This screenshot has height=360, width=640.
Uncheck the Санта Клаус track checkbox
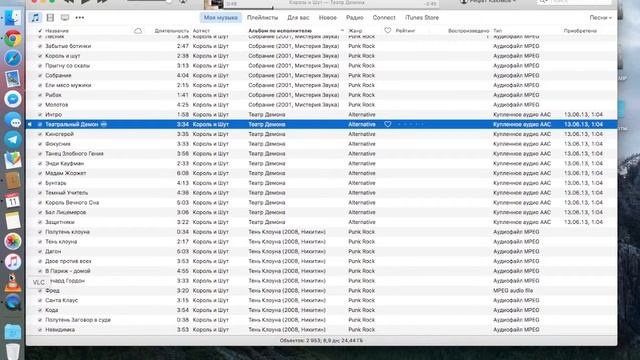pos(40,300)
